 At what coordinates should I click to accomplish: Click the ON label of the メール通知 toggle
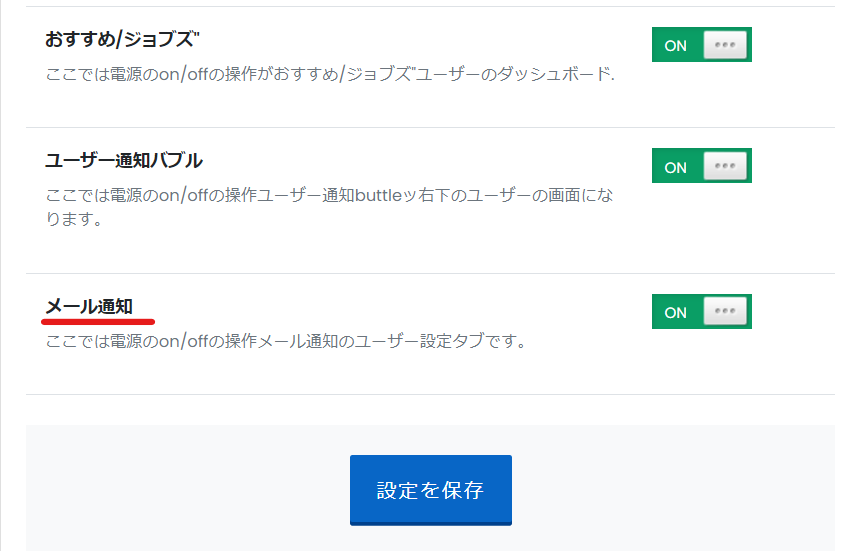pos(676,313)
